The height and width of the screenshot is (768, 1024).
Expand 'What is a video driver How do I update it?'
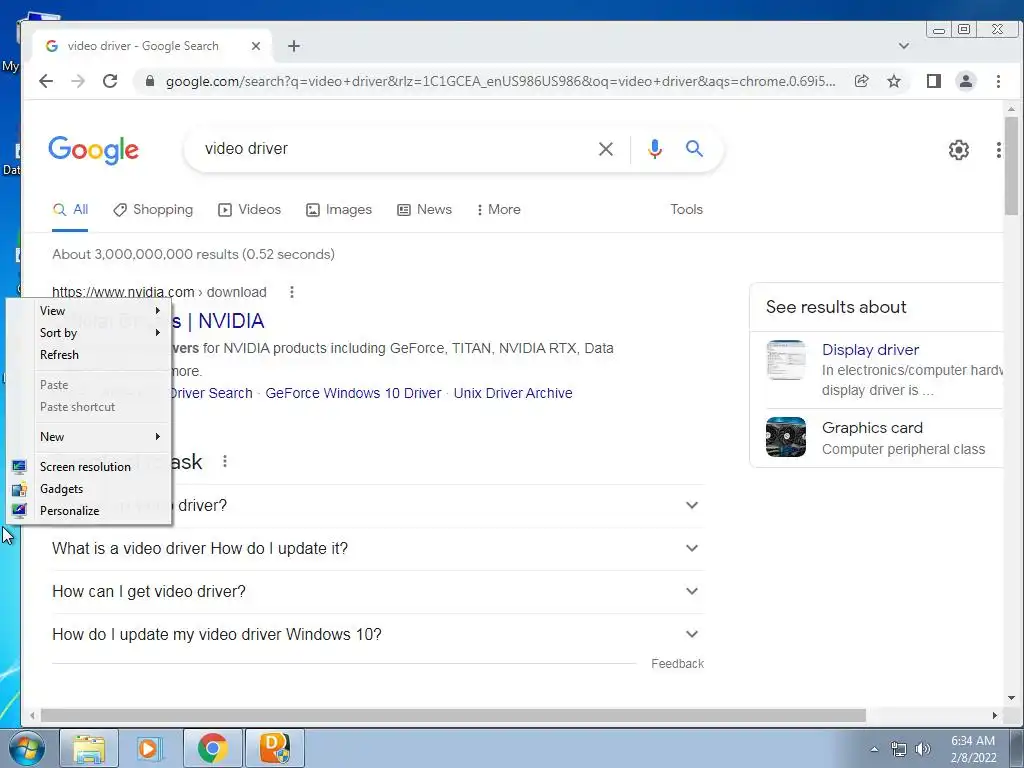point(377,549)
